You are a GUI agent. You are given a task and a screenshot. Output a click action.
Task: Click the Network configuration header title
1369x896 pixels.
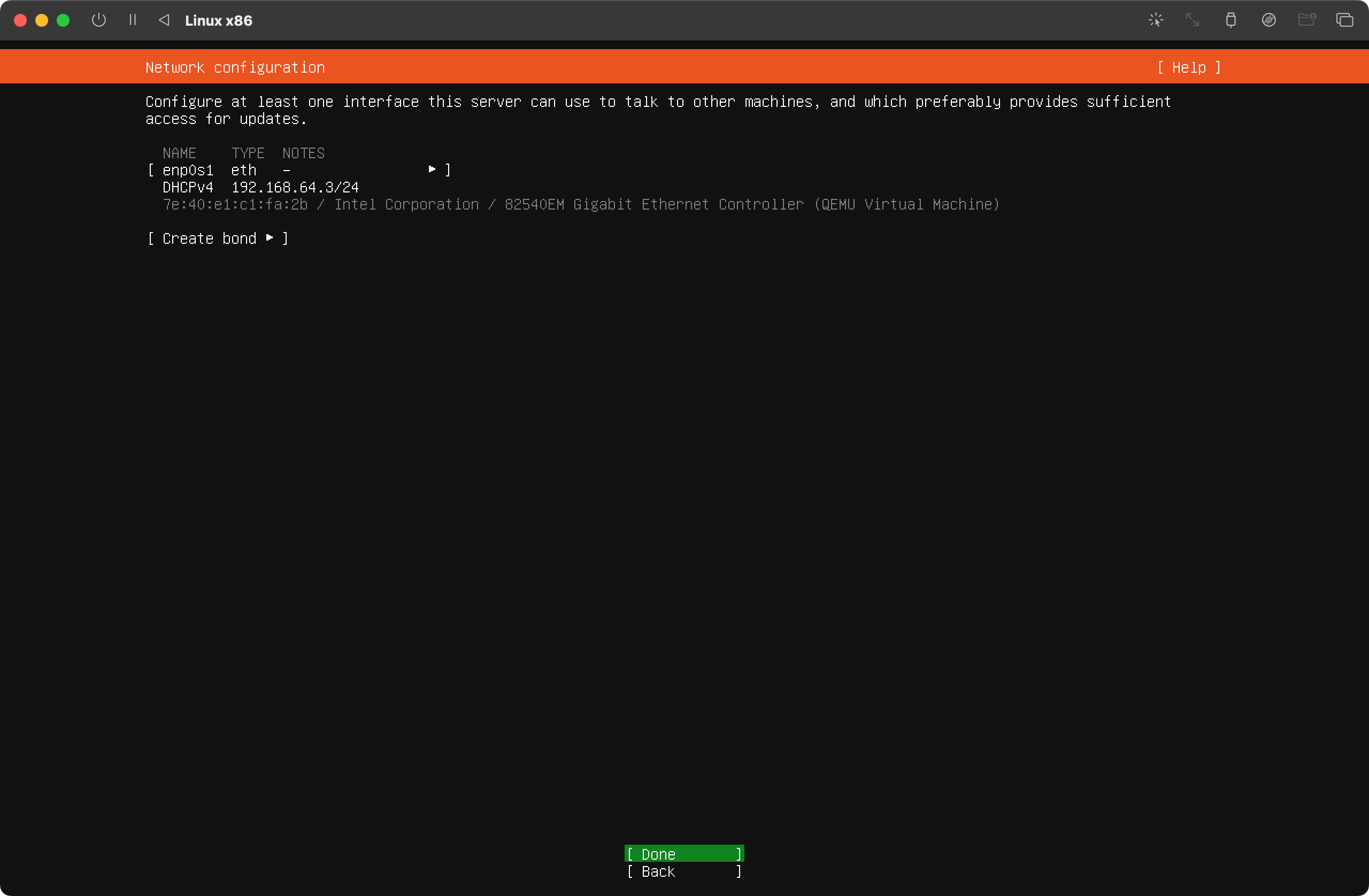(x=235, y=68)
